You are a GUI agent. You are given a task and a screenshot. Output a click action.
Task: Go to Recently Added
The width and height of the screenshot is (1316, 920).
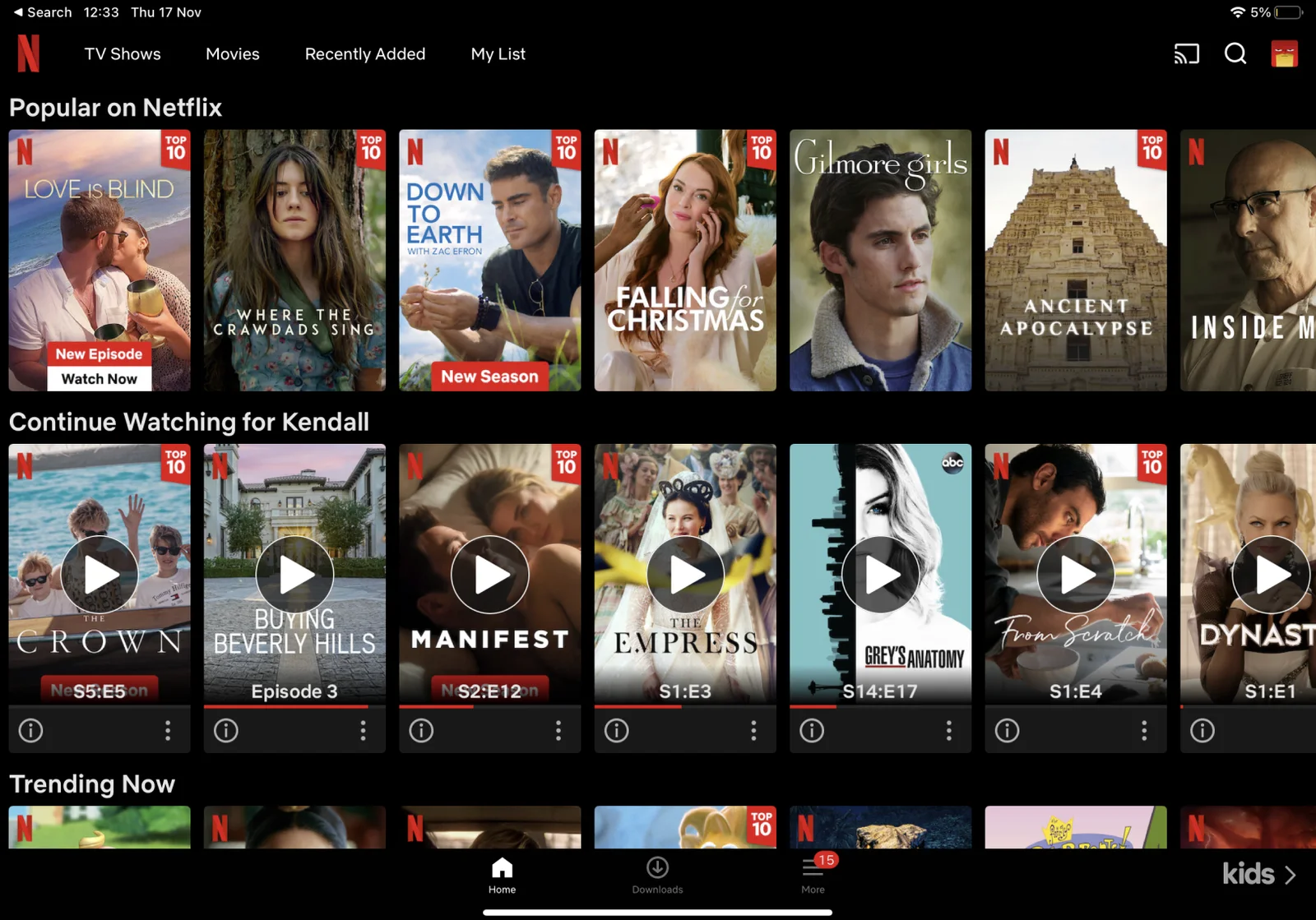click(x=365, y=54)
